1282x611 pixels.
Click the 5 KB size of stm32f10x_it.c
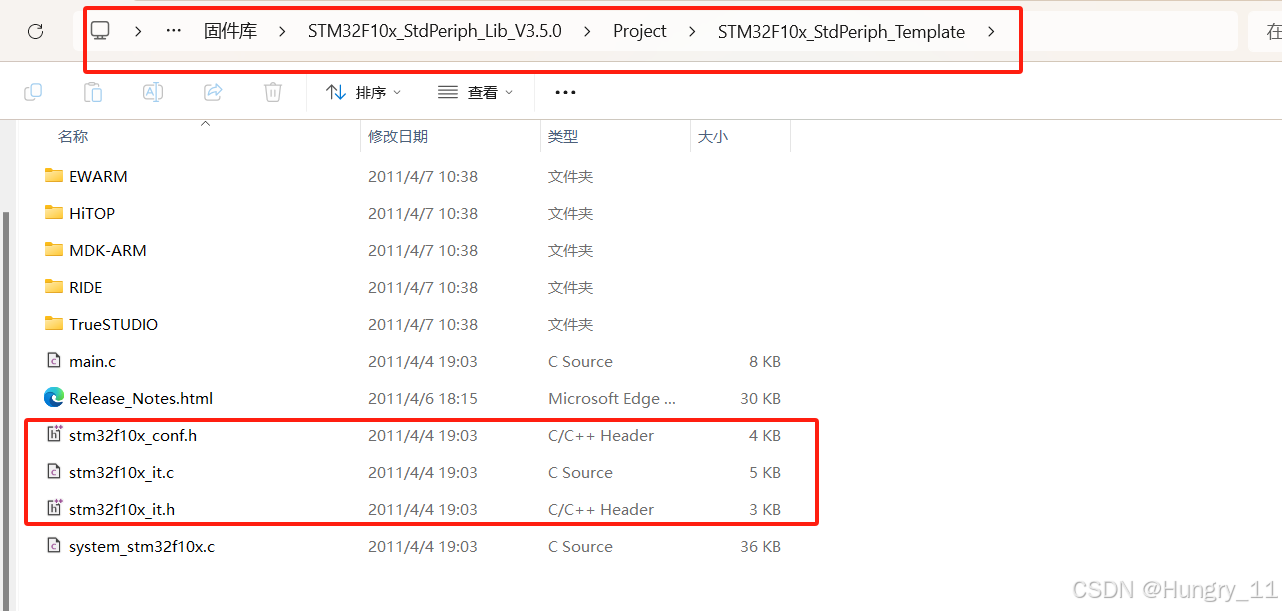pos(765,472)
